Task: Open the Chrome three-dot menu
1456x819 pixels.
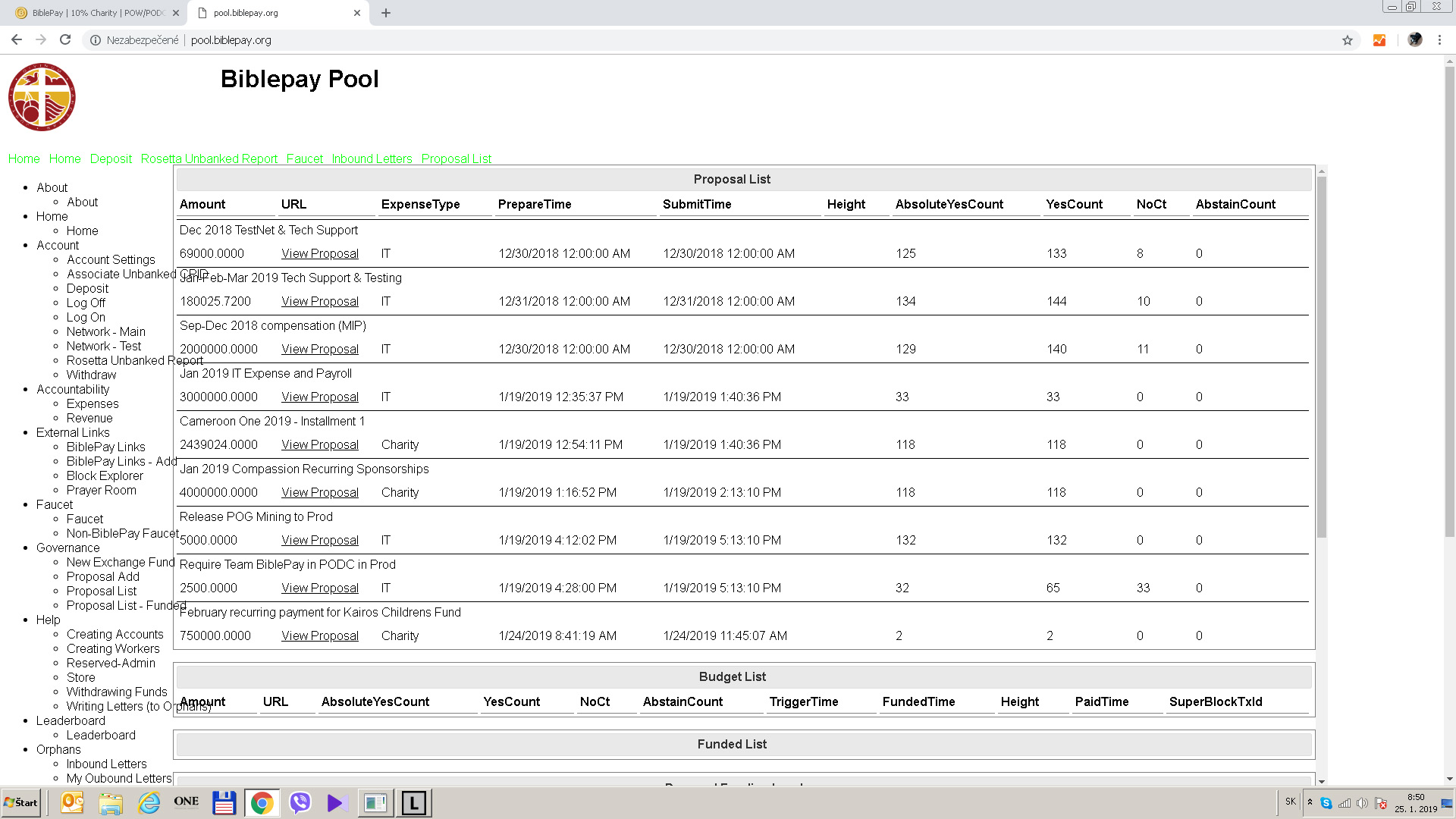Action: pos(1439,40)
